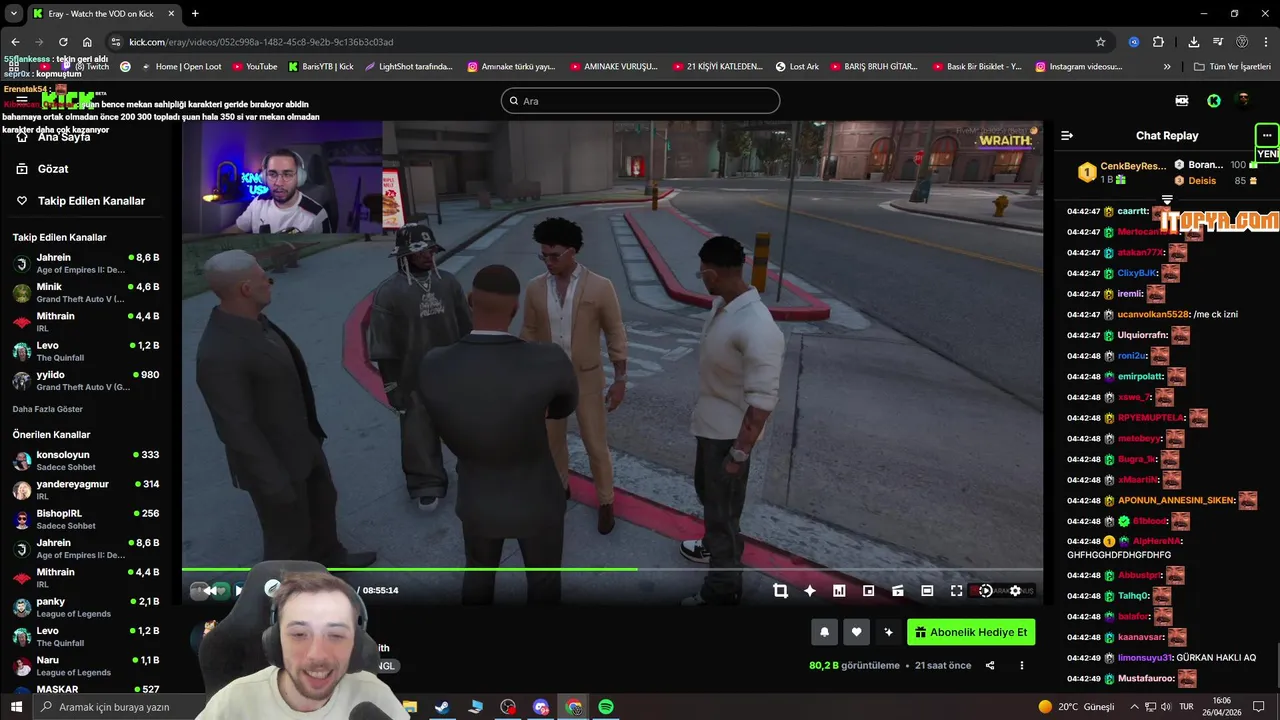The height and width of the screenshot is (720, 1280).
Task: Click the rewind button in player
Action: pos(209,591)
